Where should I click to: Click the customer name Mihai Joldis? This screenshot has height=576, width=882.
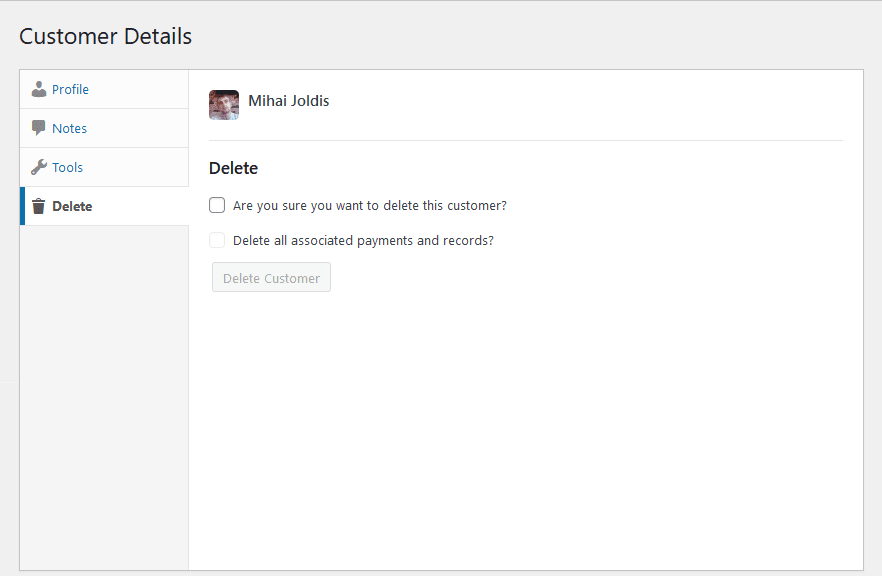point(289,101)
